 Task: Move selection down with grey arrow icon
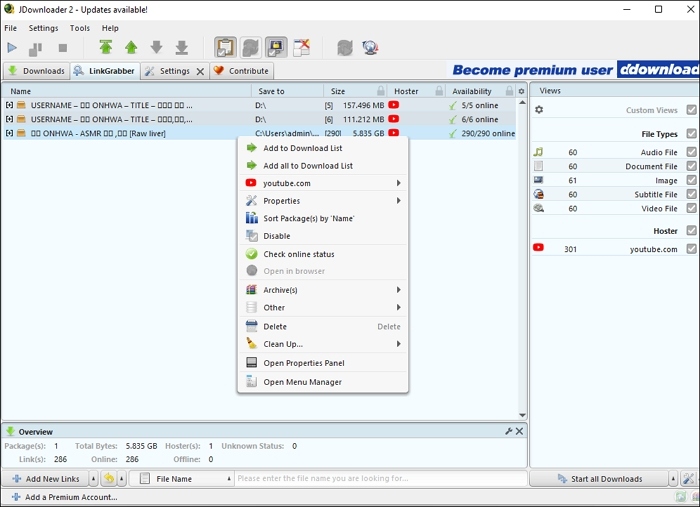point(156,47)
